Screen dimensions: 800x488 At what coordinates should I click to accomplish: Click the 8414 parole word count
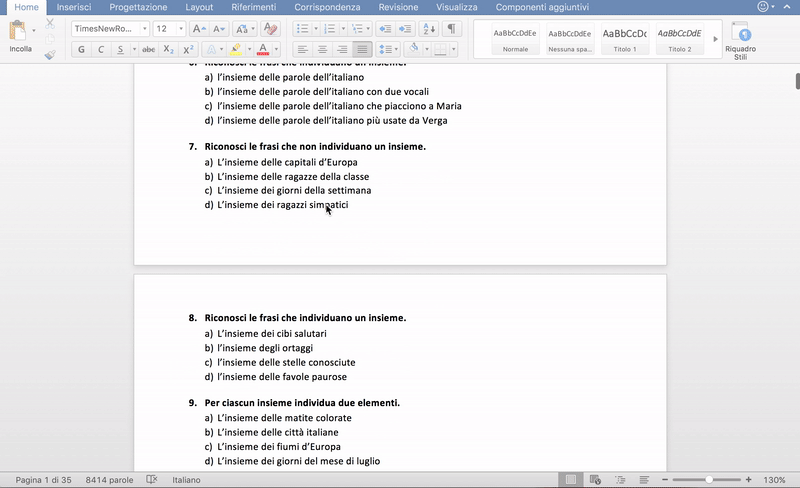109,480
